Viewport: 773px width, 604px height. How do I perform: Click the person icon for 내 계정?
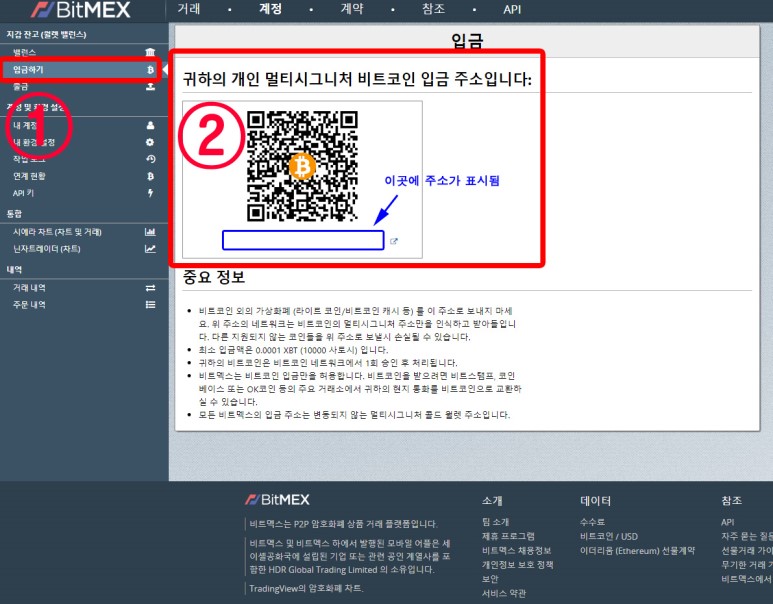(x=150, y=126)
